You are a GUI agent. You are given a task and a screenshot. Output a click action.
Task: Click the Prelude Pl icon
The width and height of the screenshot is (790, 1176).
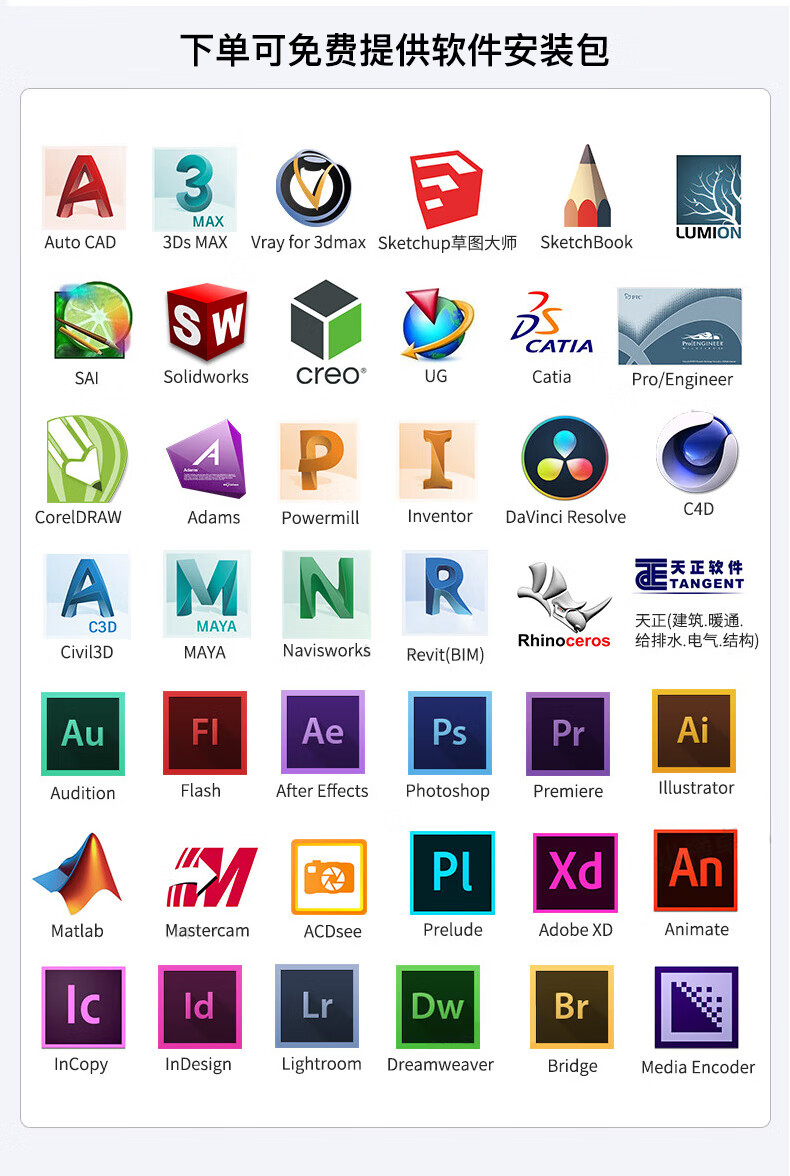point(452,873)
